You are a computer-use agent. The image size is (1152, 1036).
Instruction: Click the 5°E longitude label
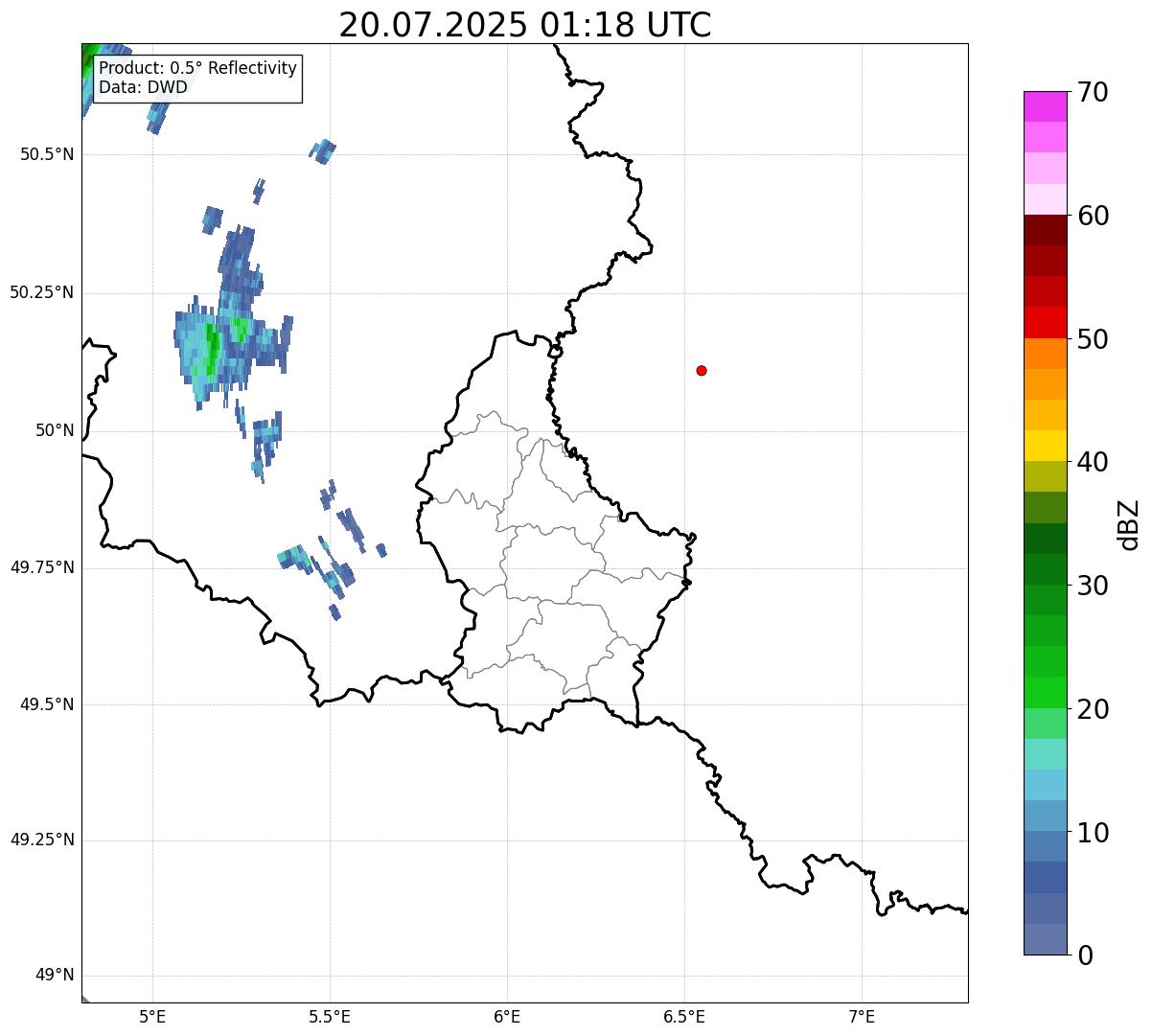152,1016
